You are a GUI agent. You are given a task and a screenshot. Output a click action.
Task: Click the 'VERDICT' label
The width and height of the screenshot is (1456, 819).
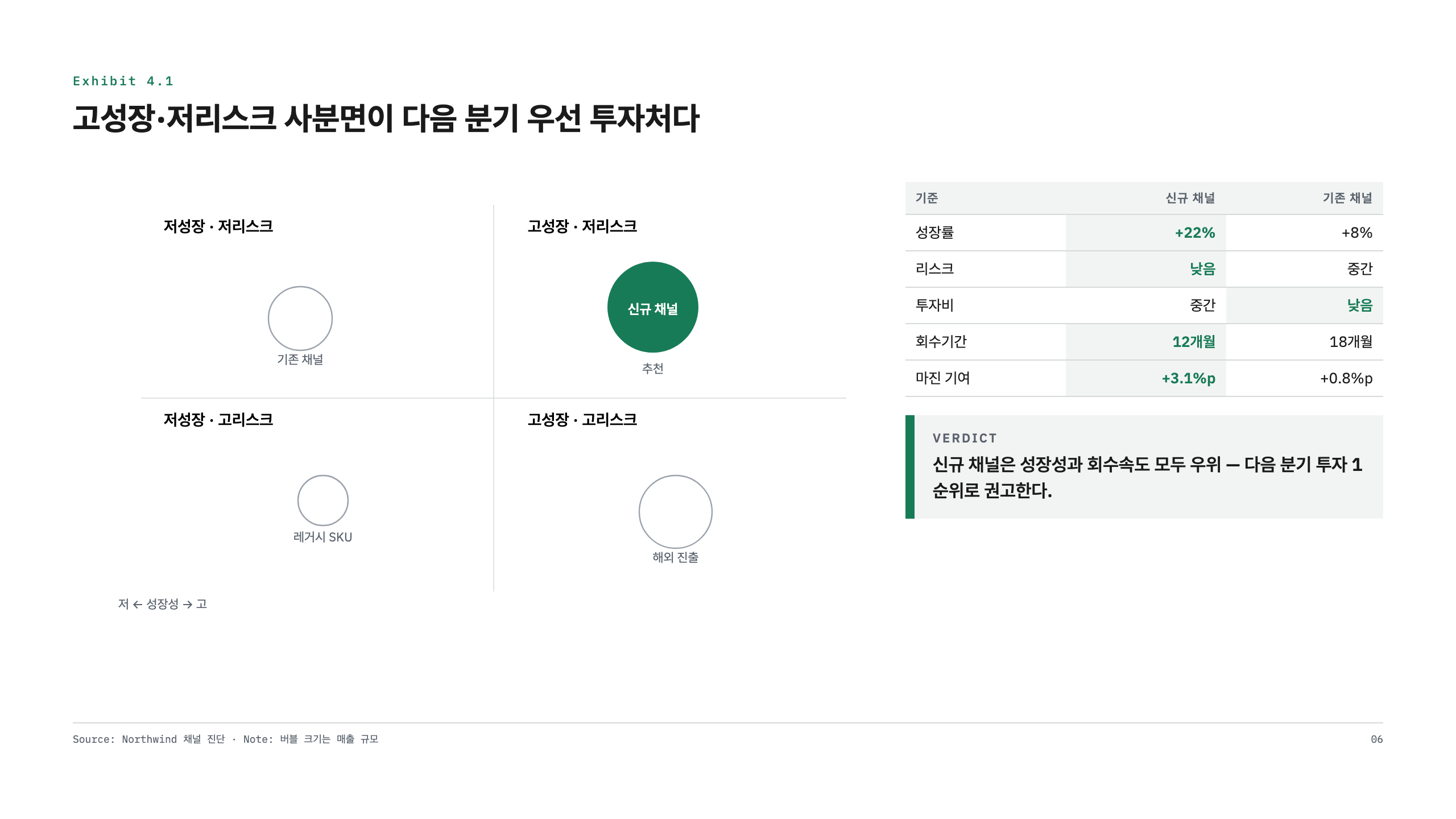[x=965, y=439]
